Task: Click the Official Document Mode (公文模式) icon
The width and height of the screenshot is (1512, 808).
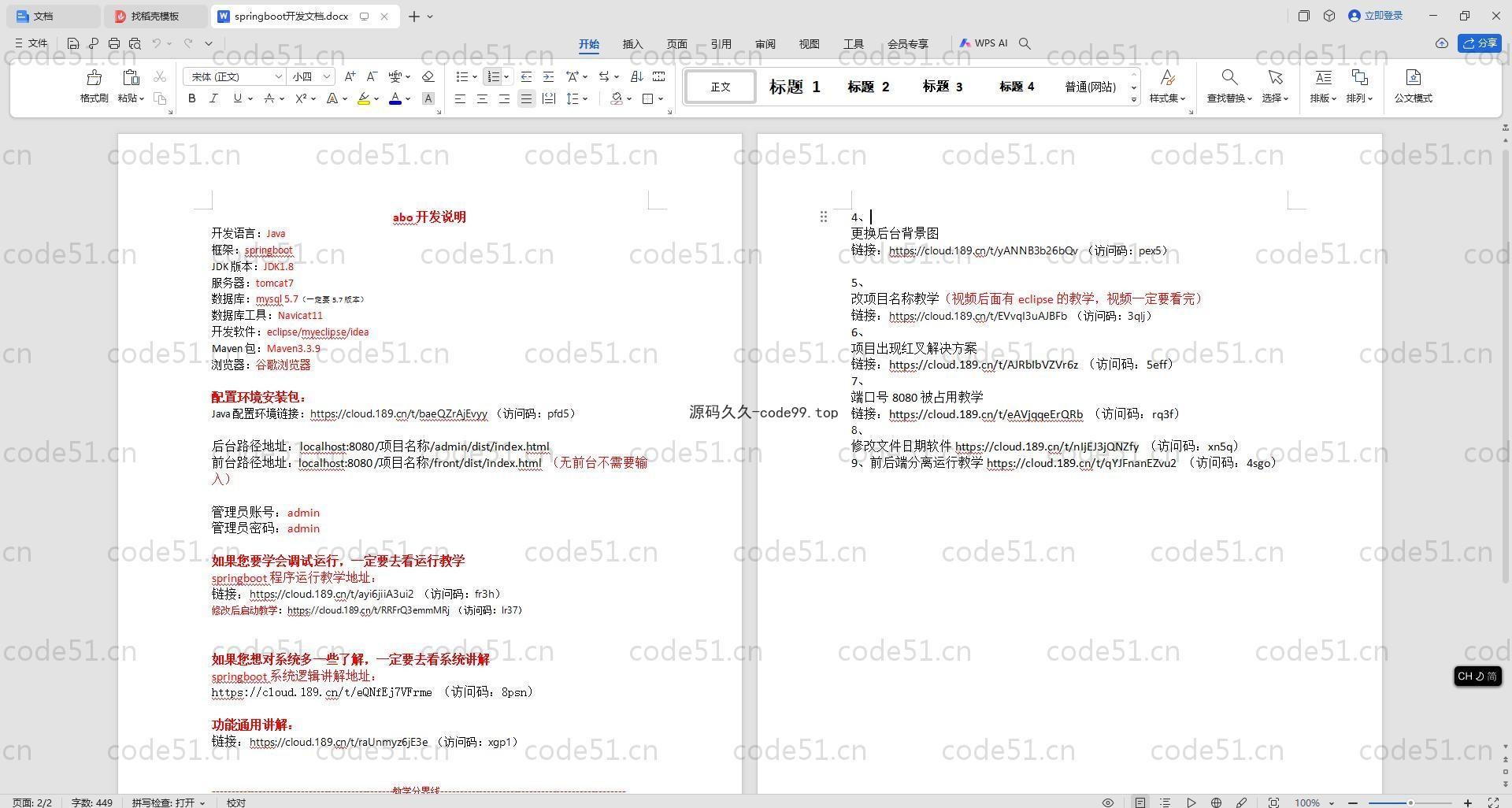Action: (x=1413, y=77)
